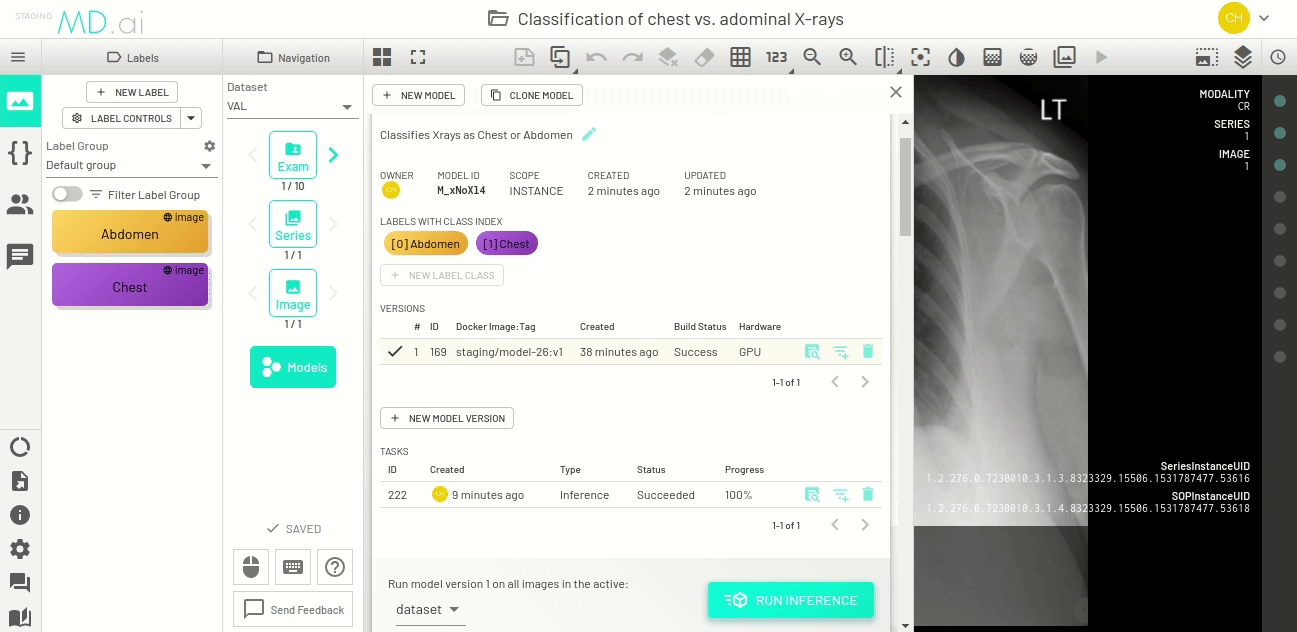Click the NEW MODEL VERSION button

(x=447, y=418)
